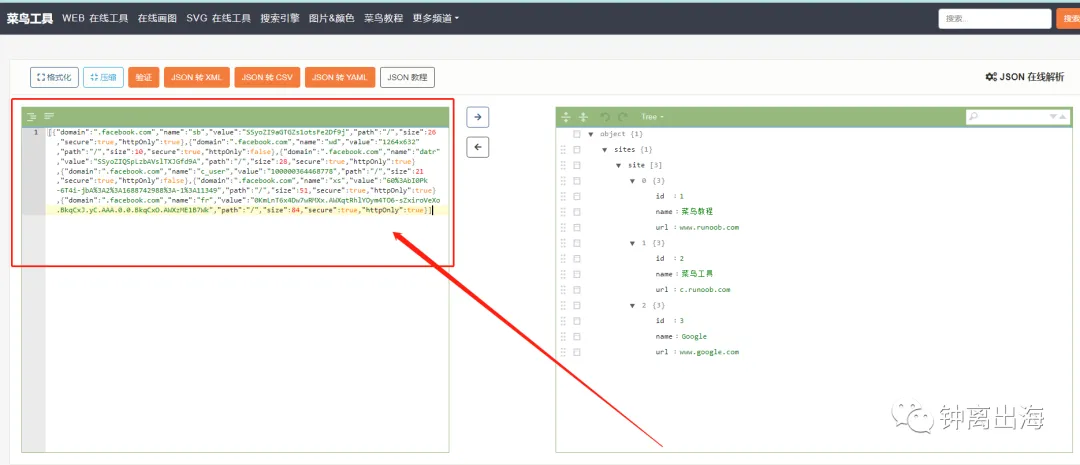Open 在线画图 menu item
Viewport: 1080px width, 465px height.
click(x=157, y=19)
